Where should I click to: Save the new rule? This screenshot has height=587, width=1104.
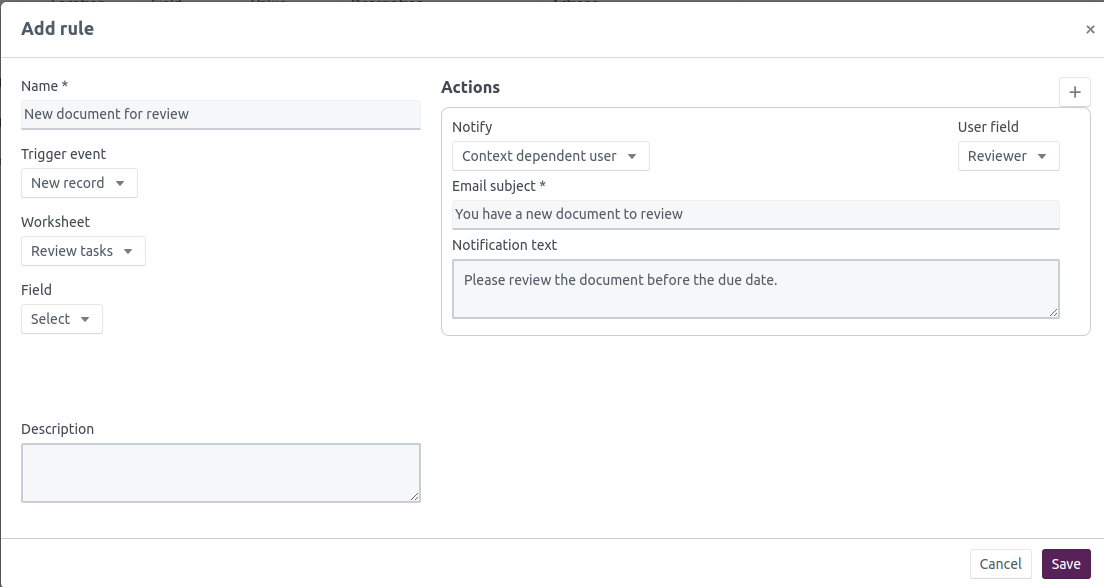pyautogui.click(x=1066, y=564)
